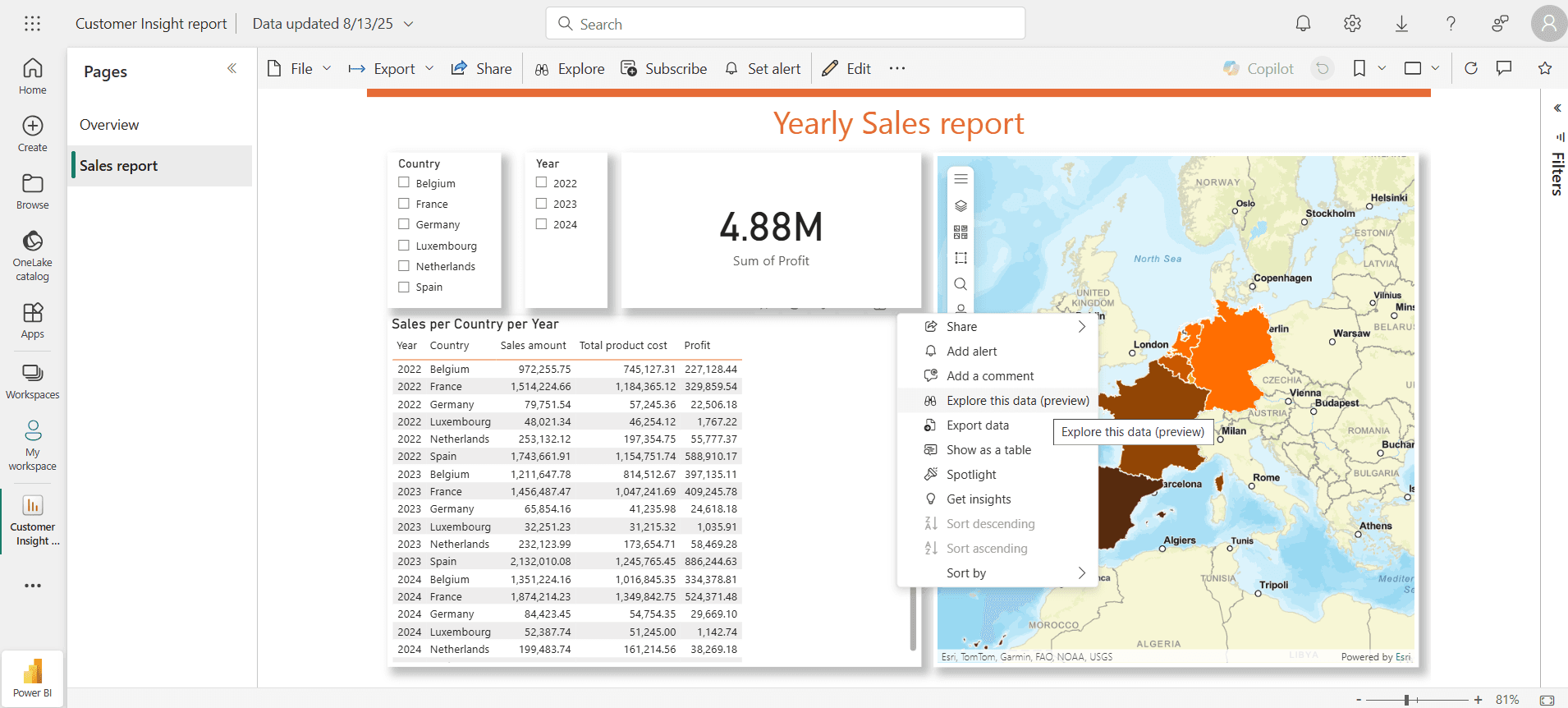Viewport: 1568px width, 708px height.
Task: Check the Belgium country filter
Action: (x=404, y=182)
